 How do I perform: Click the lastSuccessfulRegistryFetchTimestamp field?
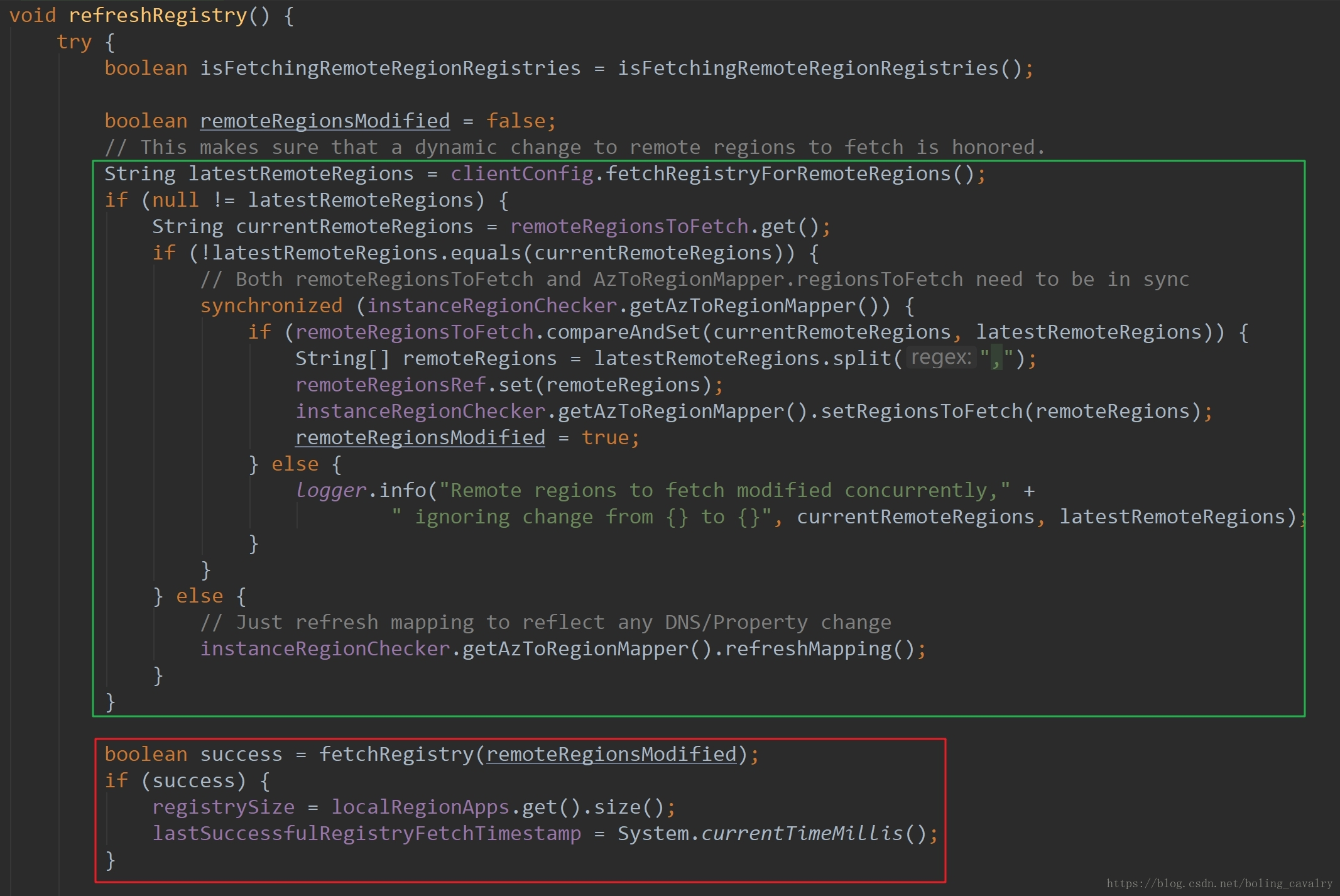pyautogui.click(x=366, y=833)
